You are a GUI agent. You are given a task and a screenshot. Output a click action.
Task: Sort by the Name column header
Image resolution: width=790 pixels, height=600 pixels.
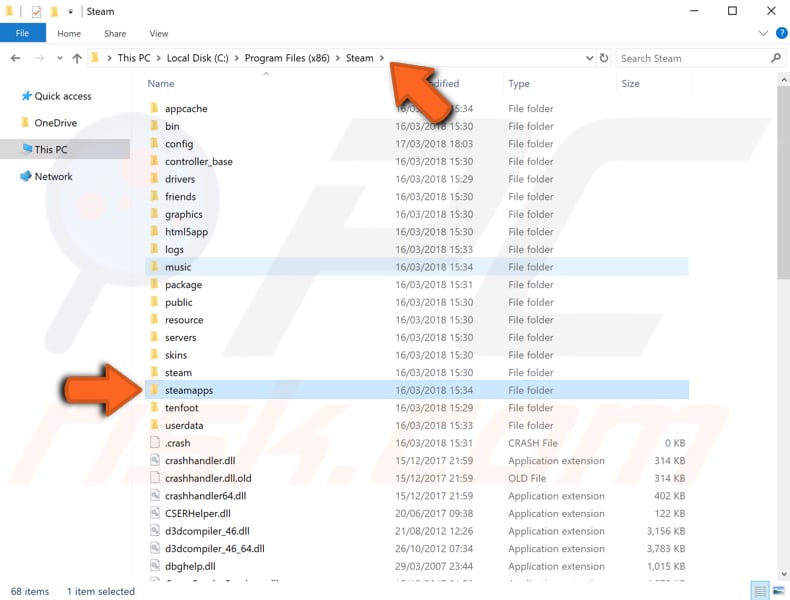tap(161, 84)
